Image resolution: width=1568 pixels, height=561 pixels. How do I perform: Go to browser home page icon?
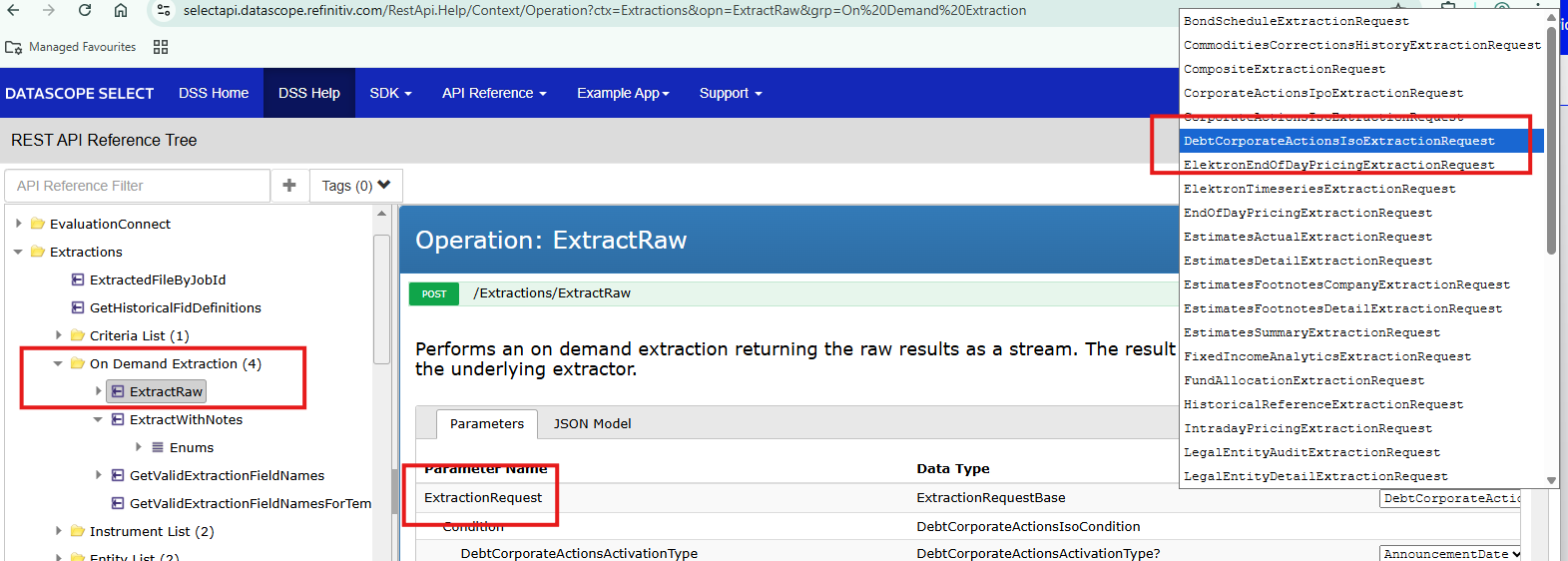tap(121, 10)
